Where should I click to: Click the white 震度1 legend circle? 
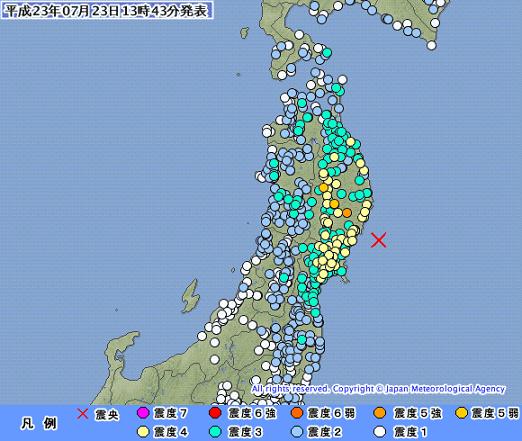point(380,432)
